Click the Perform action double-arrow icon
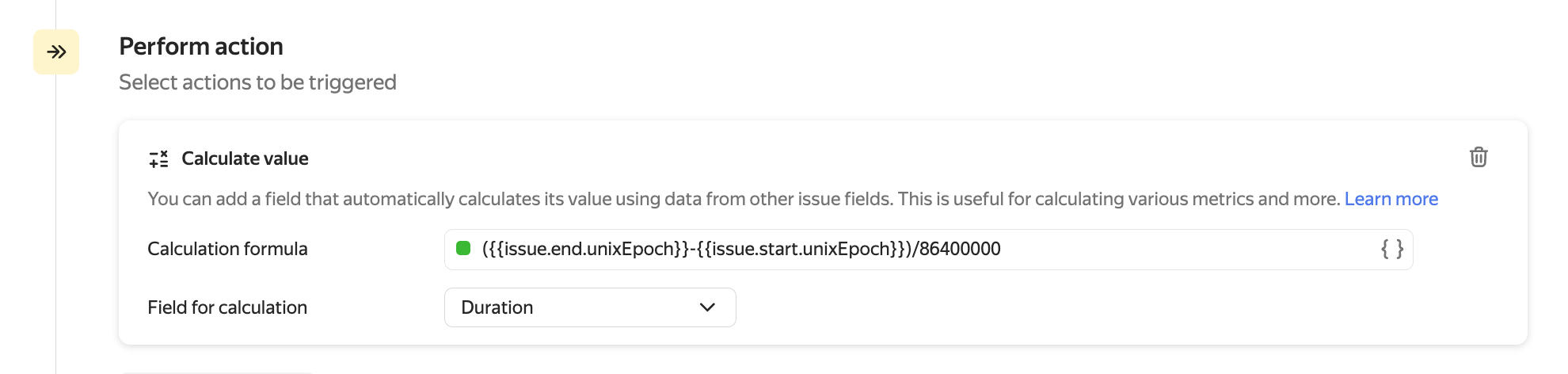Screen dimensions: 1568x374 56,52
